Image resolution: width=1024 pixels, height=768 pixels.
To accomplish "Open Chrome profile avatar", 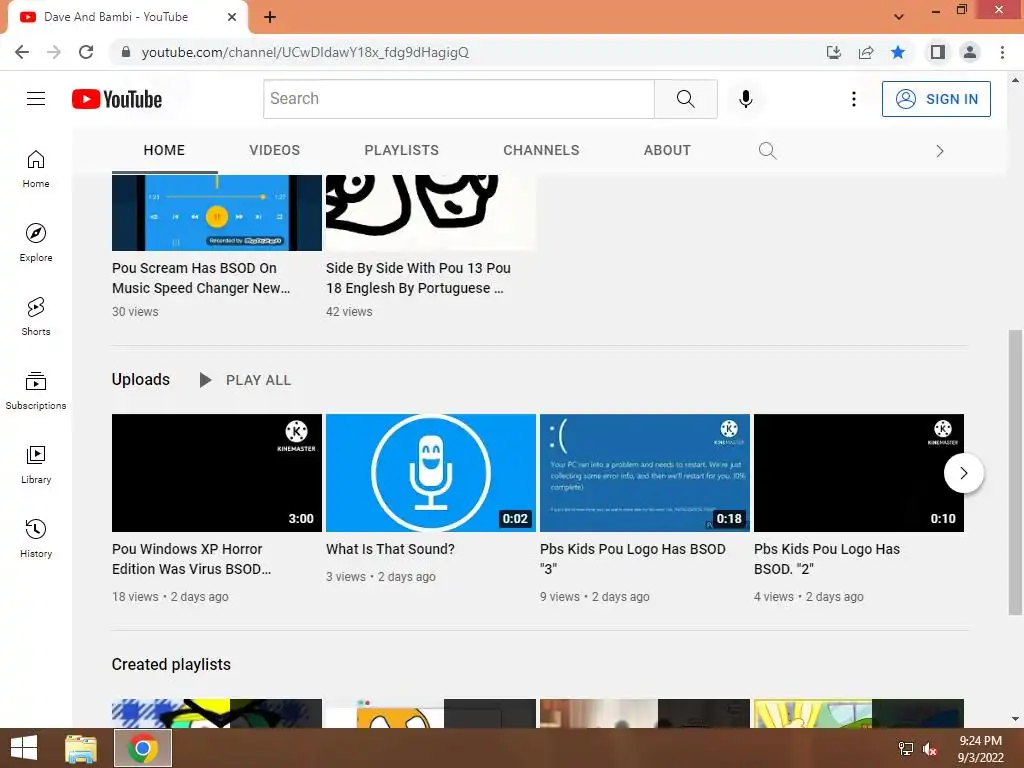I will pyautogui.click(x=970, y=52).
